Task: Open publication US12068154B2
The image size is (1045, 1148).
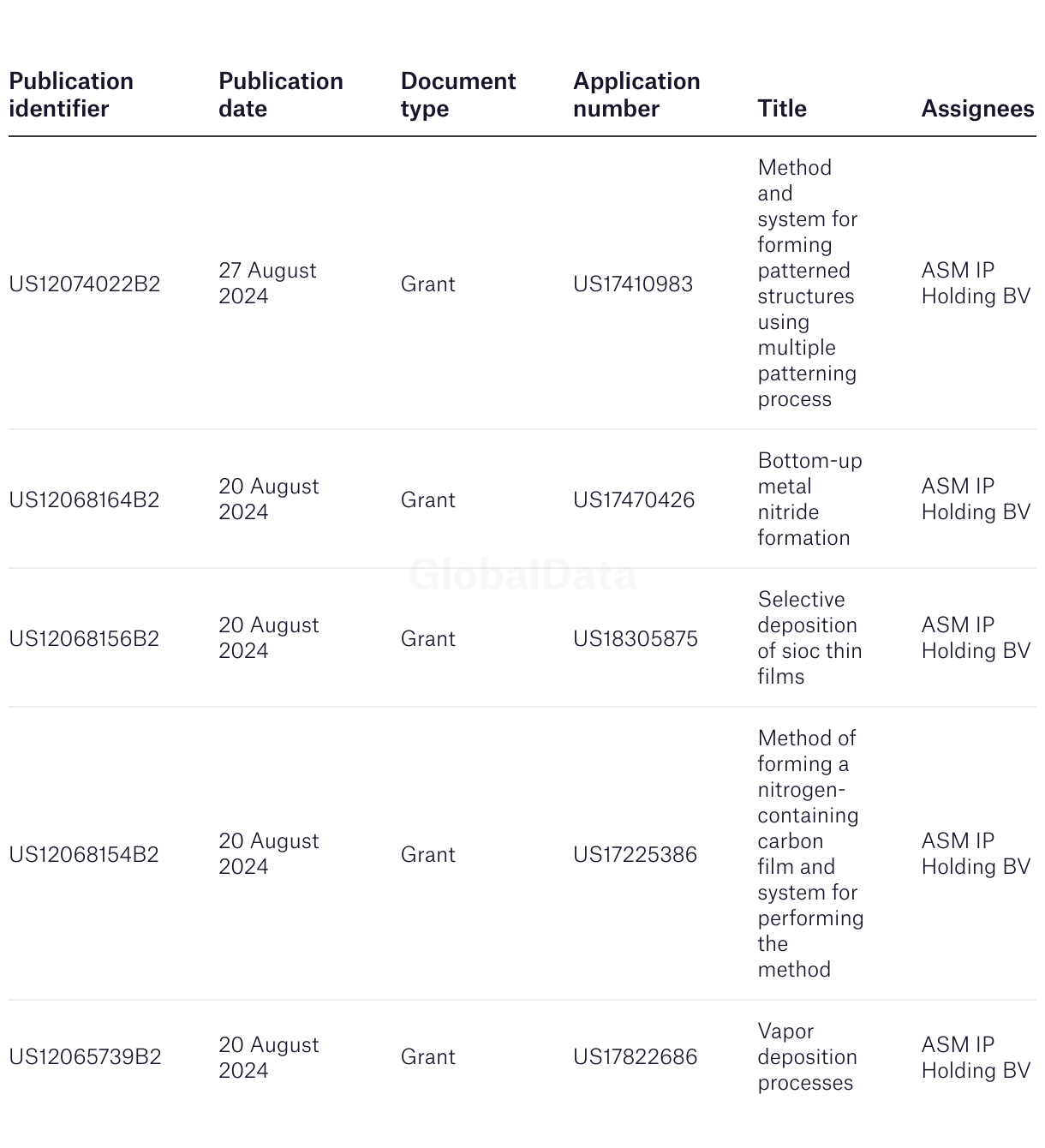Action: [x=84, y=854]
